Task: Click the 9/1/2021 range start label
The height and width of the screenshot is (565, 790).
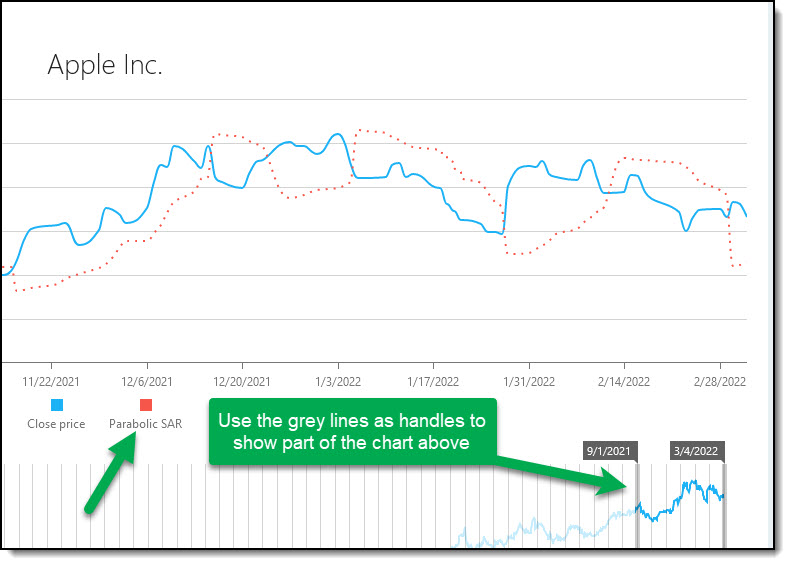Action: point(610,451)
